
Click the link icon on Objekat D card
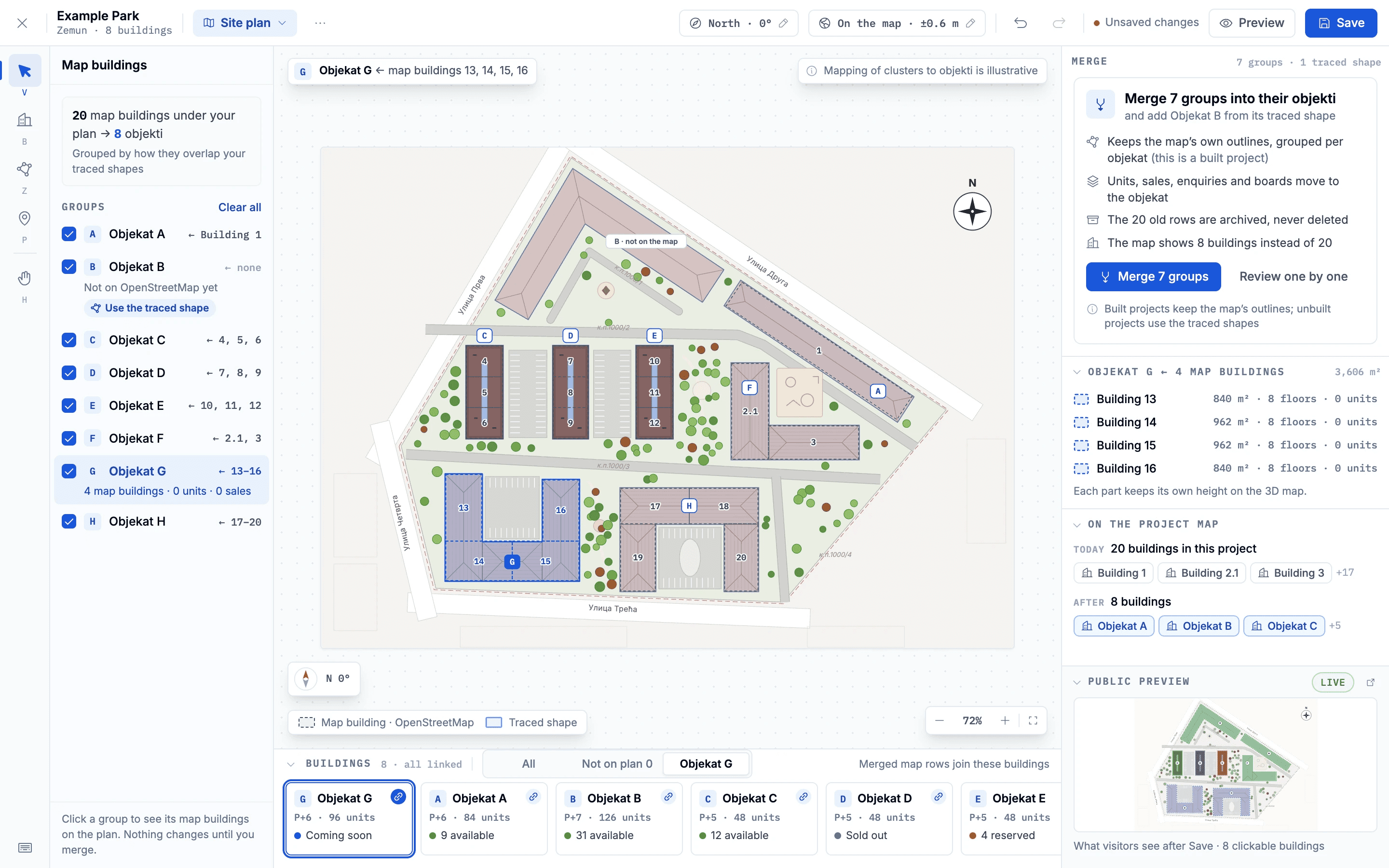(x=939, y=797)
